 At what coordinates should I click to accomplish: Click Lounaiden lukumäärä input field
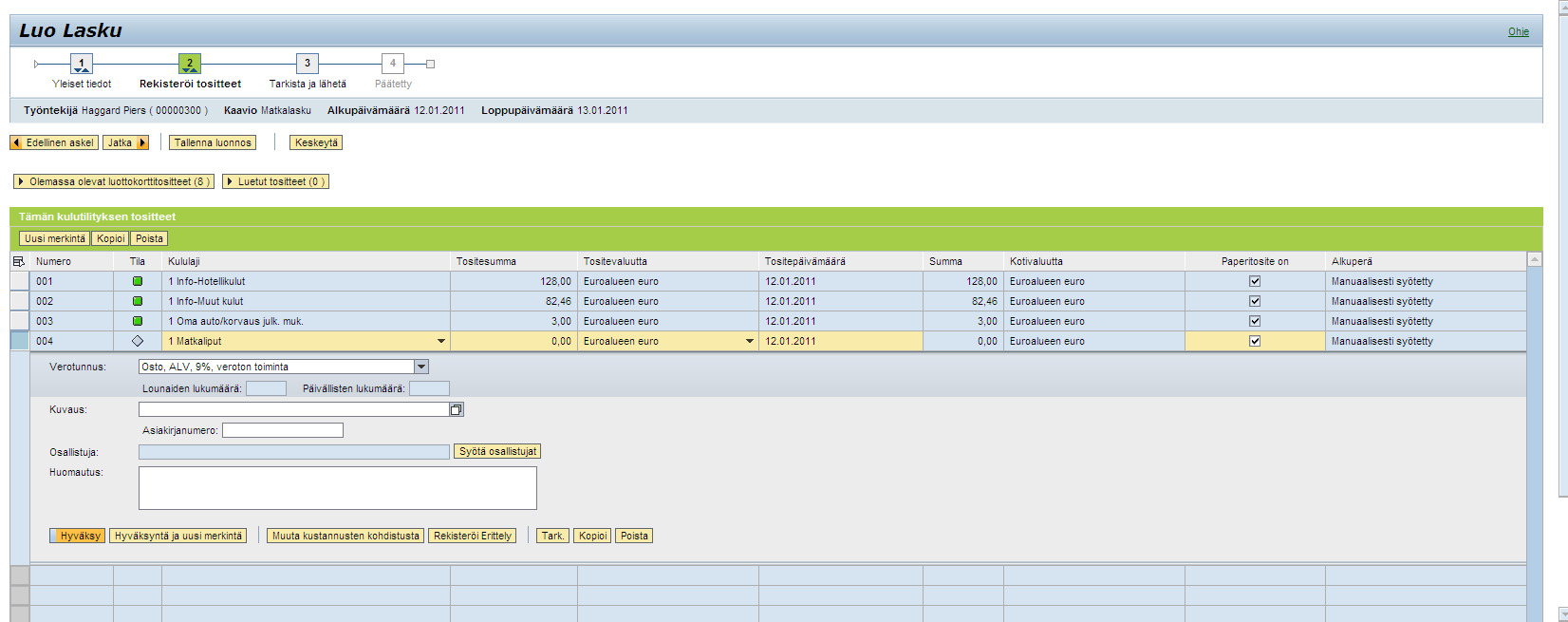266,388
